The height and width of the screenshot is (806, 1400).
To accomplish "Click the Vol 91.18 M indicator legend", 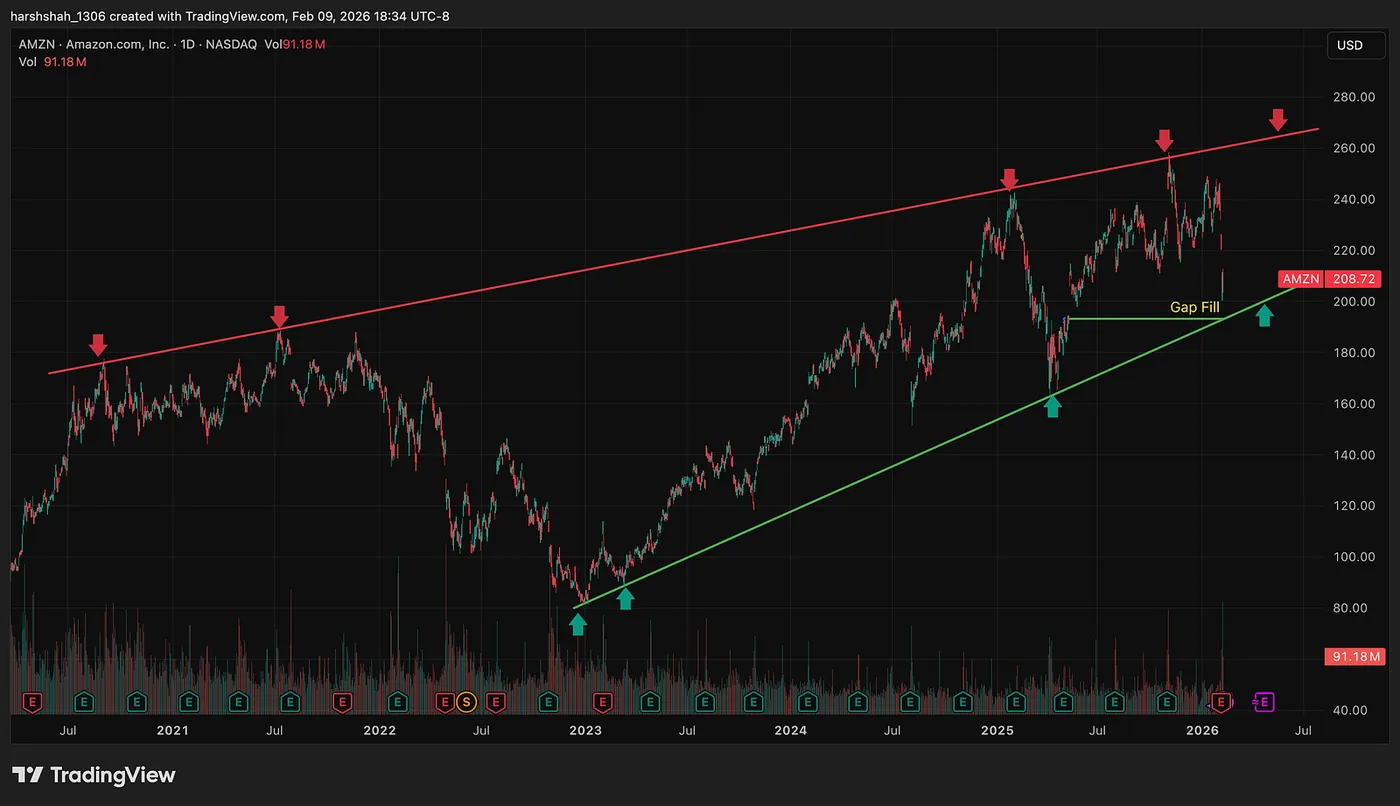I will 53,62.
